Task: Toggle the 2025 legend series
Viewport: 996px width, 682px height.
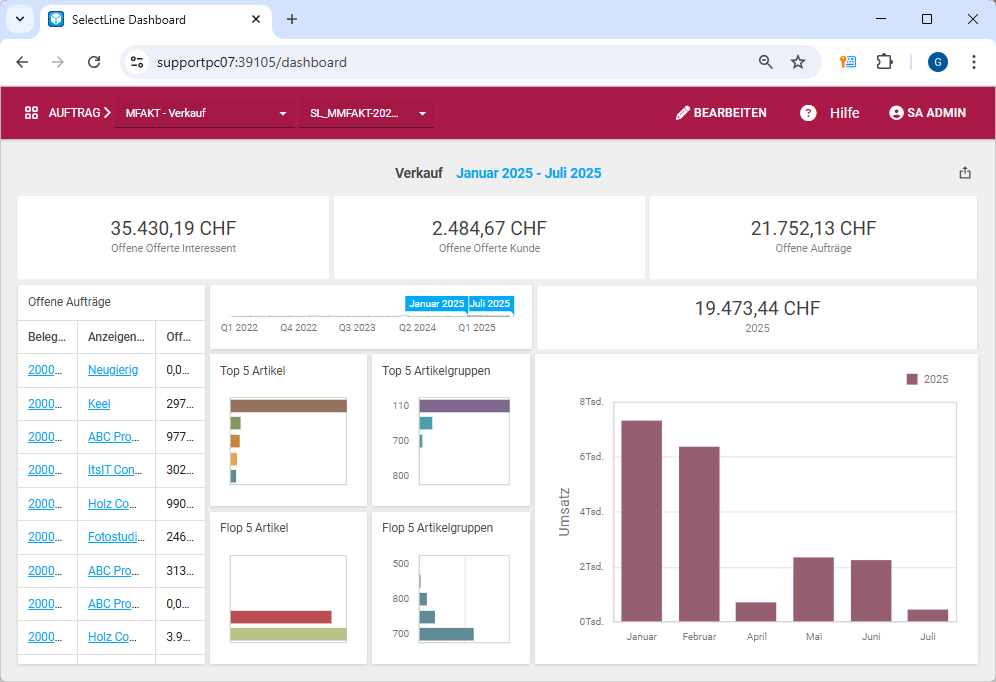Action: pos(927,379)
